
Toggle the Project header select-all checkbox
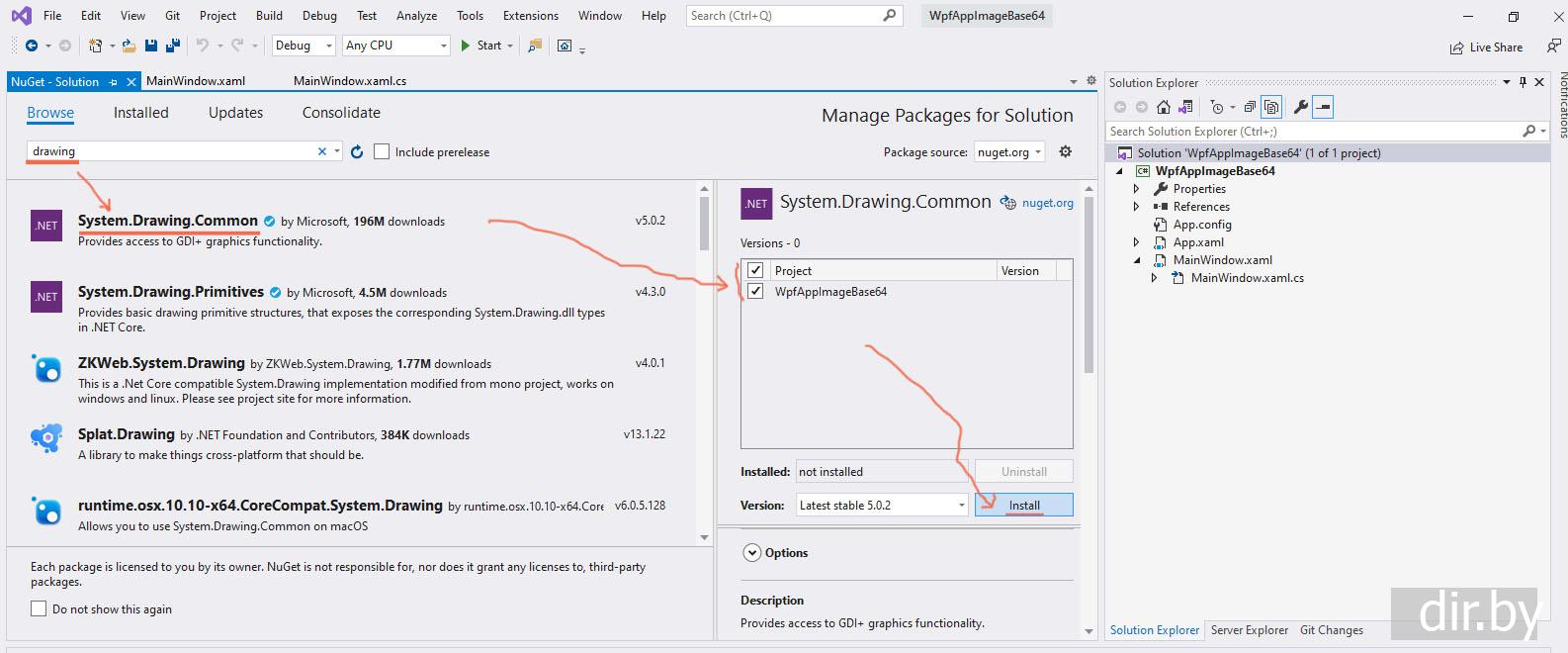[x=755, y=270]
